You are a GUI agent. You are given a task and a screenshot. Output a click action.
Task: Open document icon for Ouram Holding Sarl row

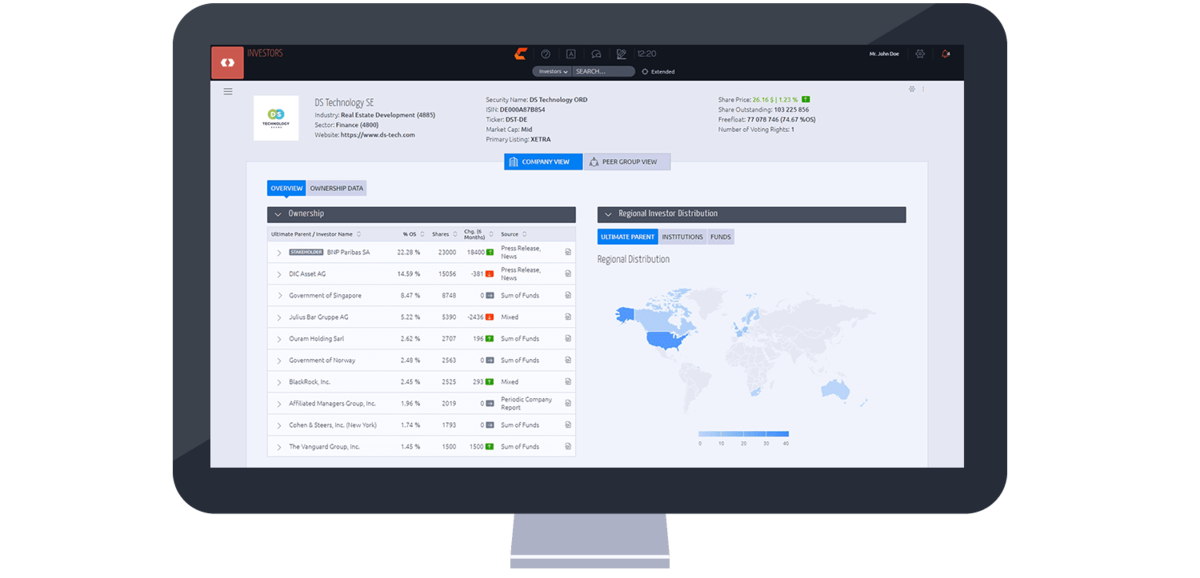568,339
